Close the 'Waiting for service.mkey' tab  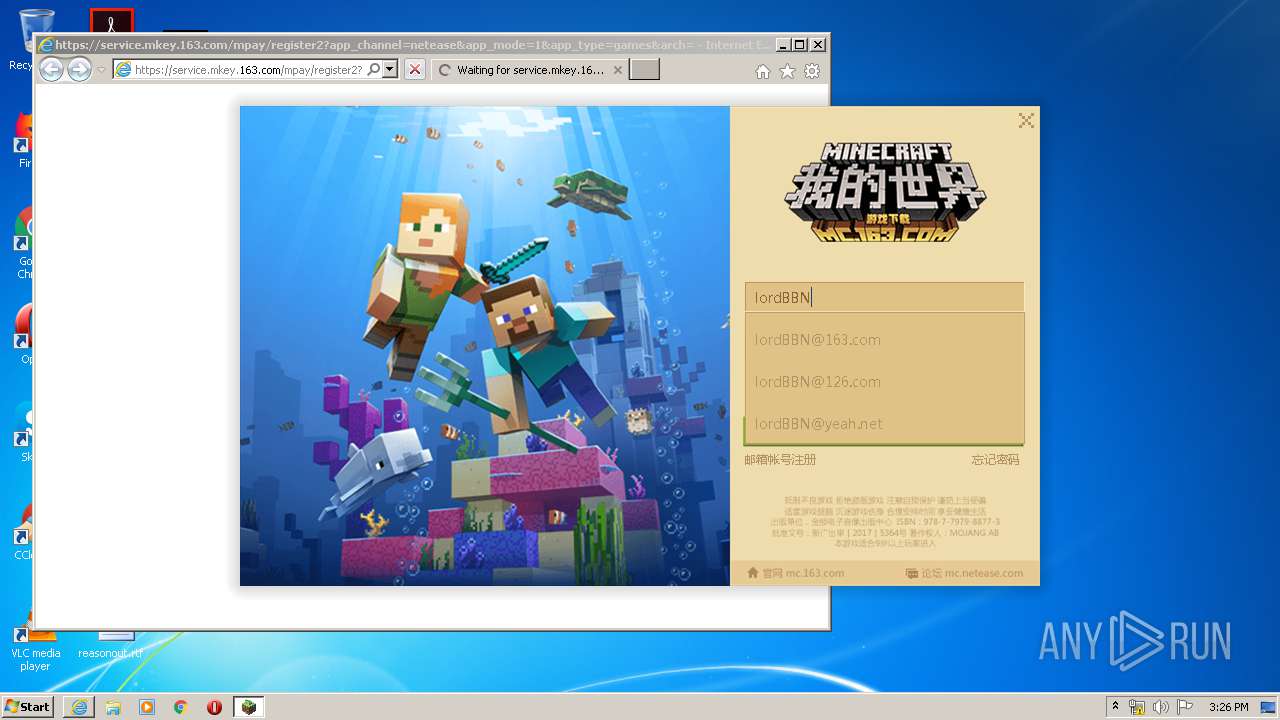[x=617, y=70]
